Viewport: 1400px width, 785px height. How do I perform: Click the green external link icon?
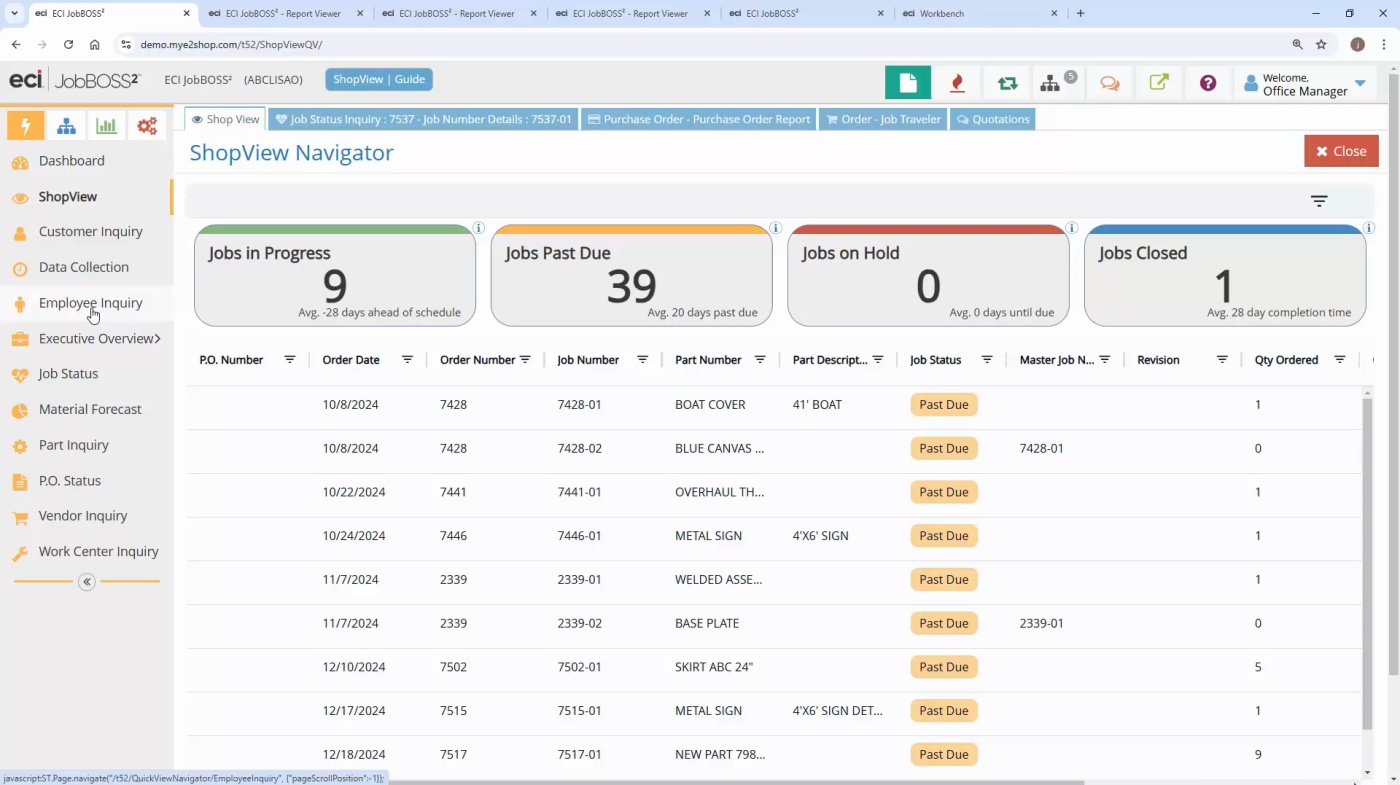coord(1159,83)
